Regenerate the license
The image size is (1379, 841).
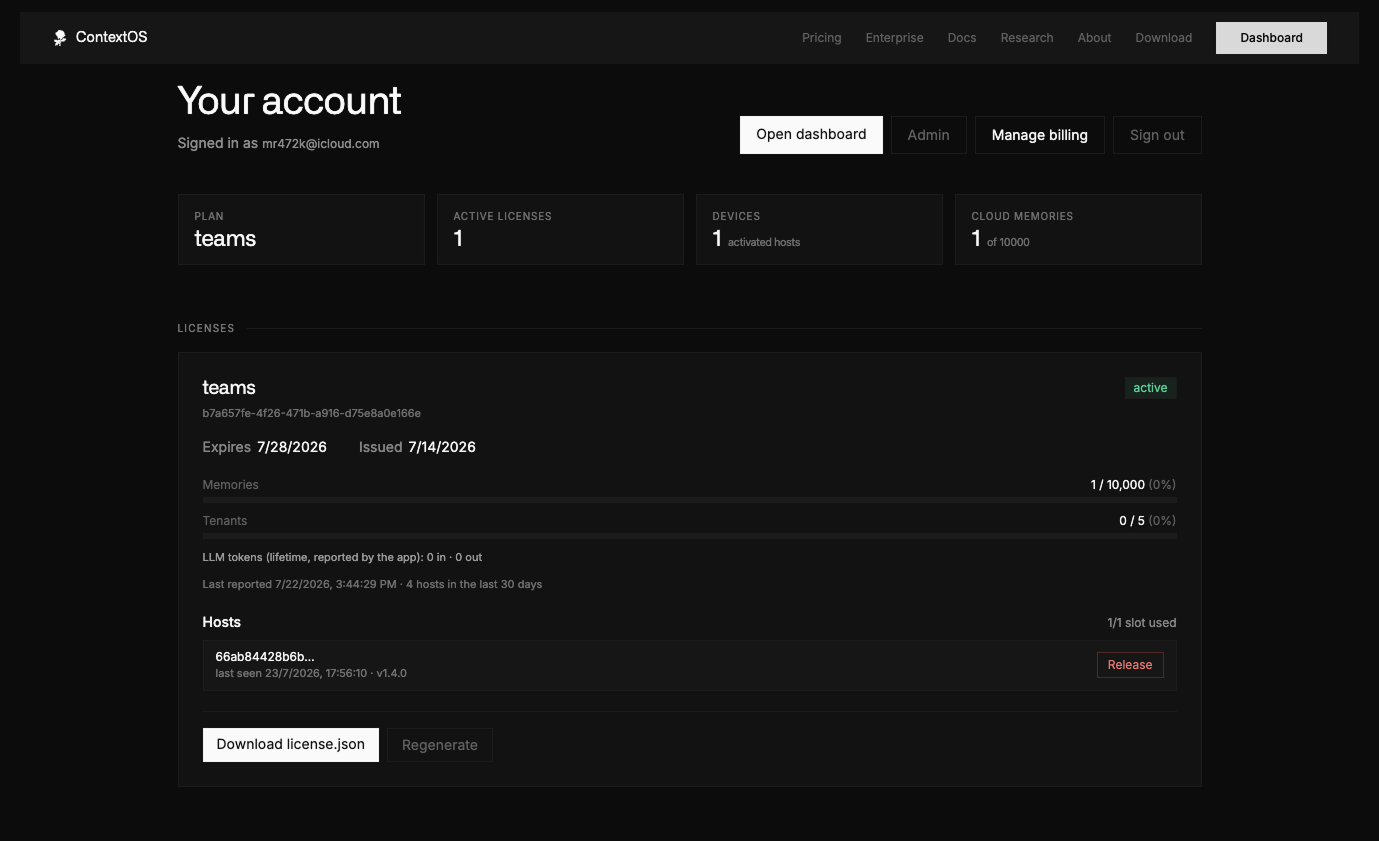[440, 745]
